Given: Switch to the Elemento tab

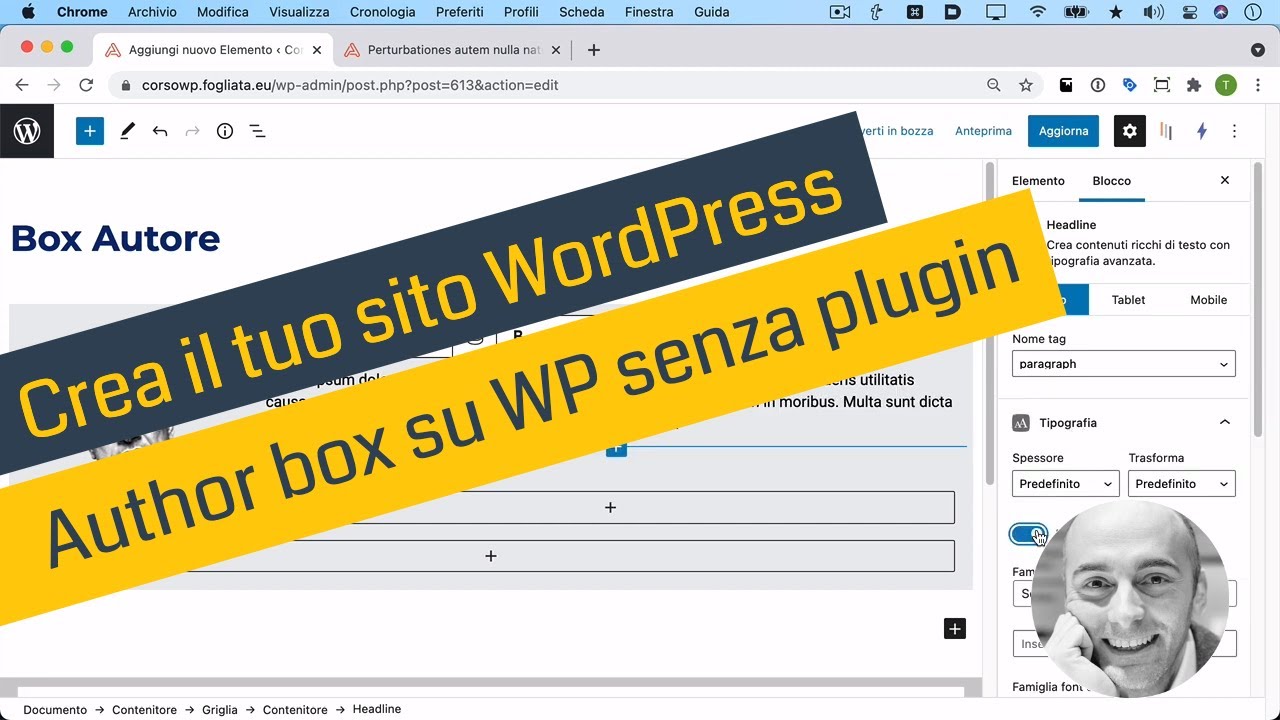Looking at the screenshot, I should [1038, 181].
